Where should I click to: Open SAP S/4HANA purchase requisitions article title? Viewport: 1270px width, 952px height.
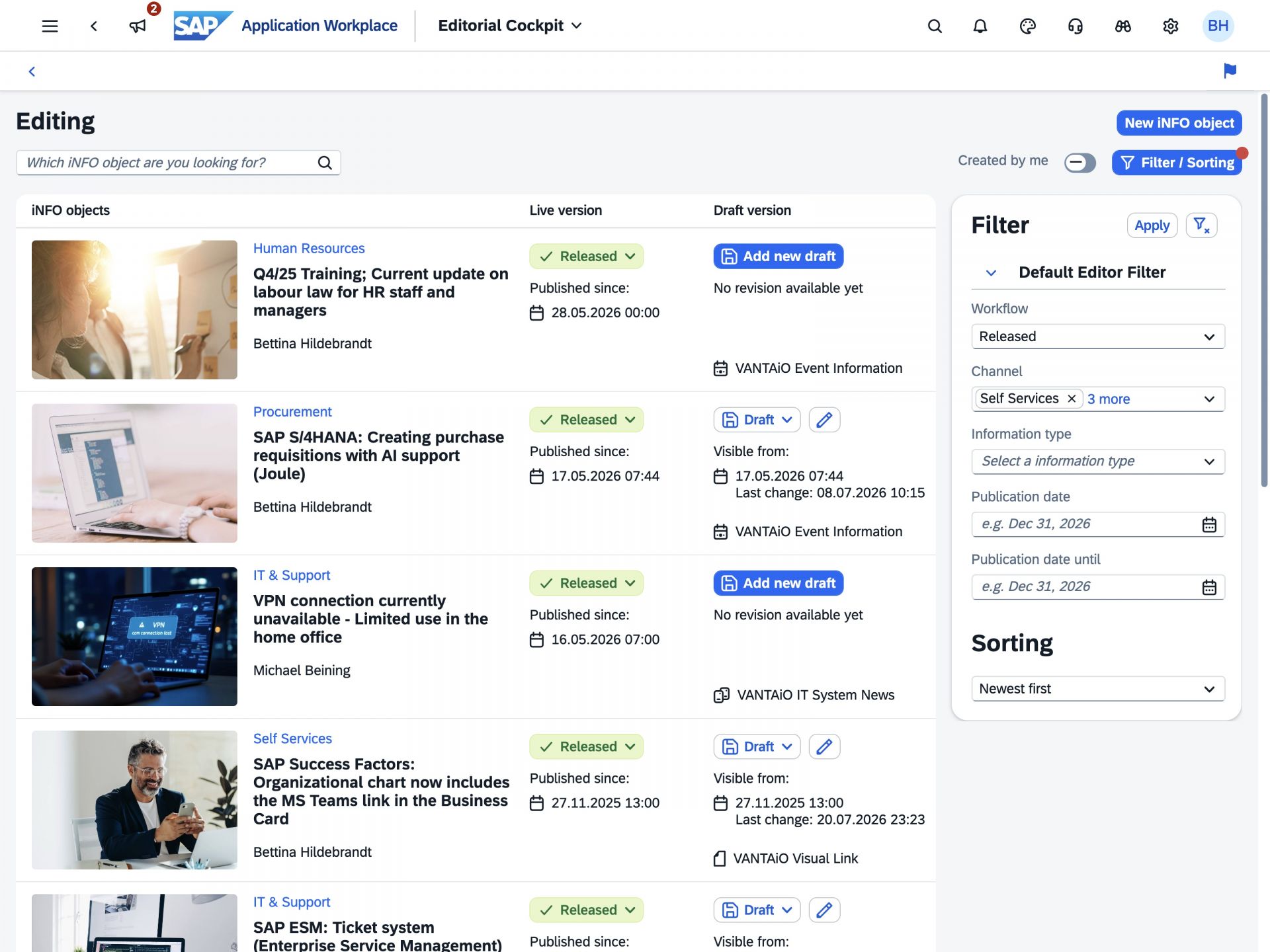pyautogui.click(x=378, y=456)
